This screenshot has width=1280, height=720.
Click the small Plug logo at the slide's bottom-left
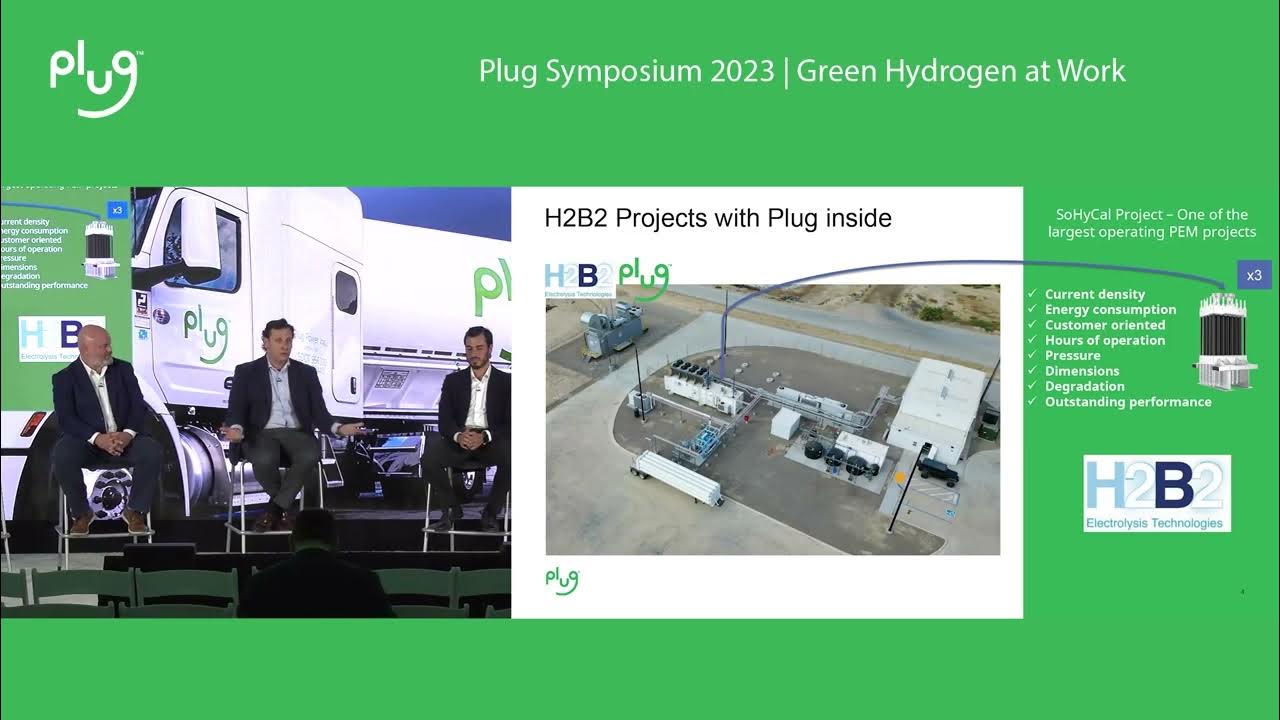point(562,580)
